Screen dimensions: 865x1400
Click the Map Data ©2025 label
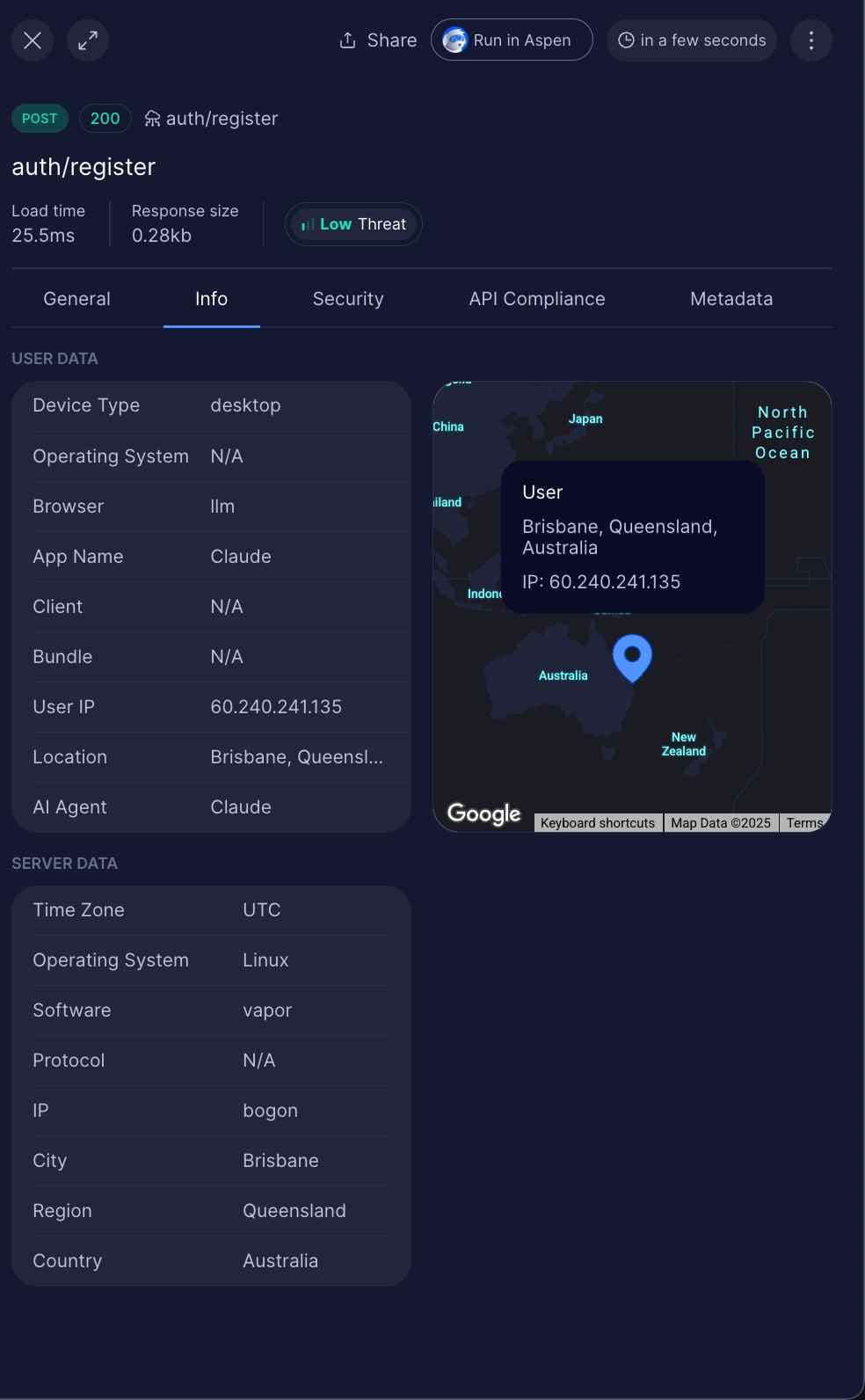(x=721, y=823)
